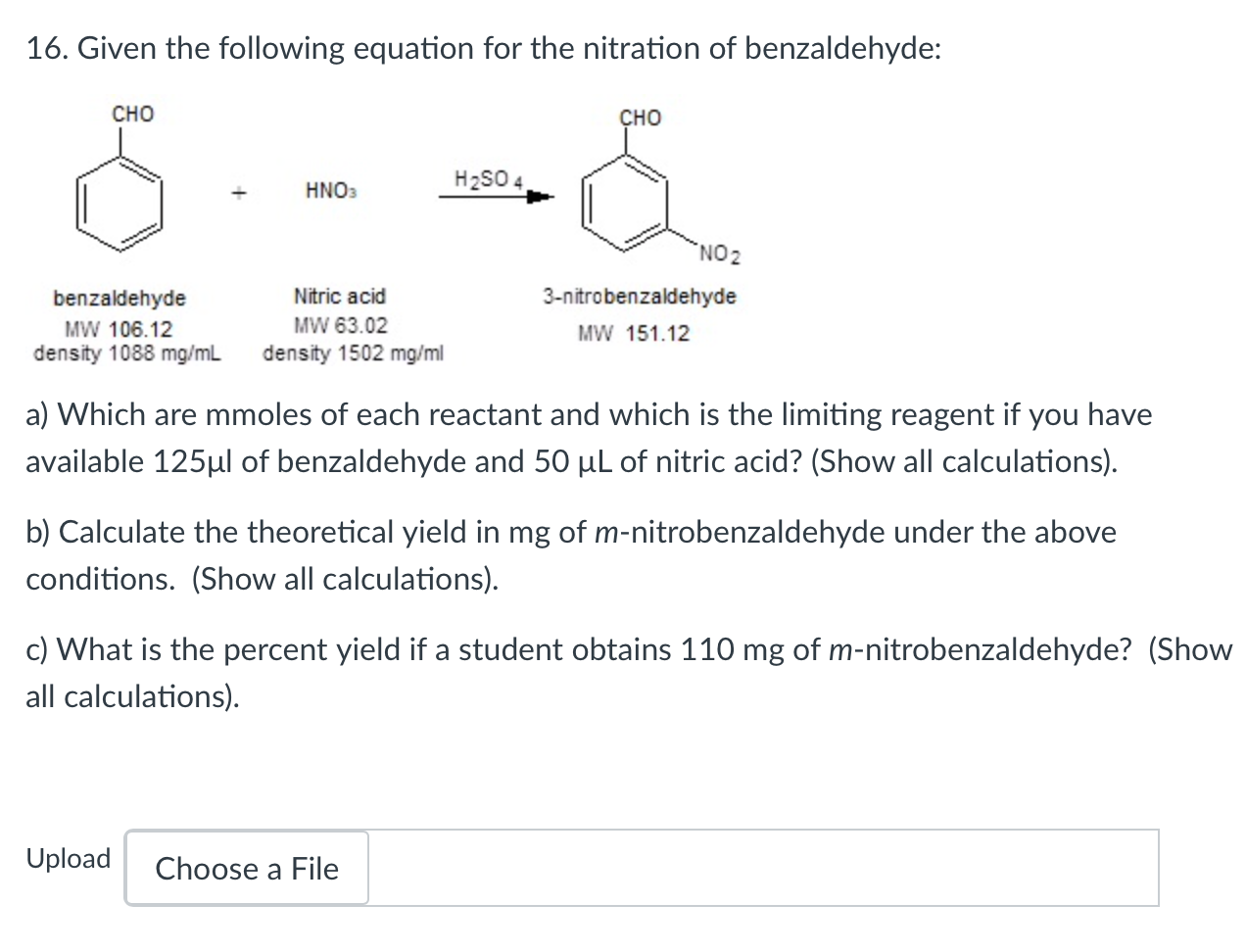Click part b) theoretical yield question

point(570,554)
